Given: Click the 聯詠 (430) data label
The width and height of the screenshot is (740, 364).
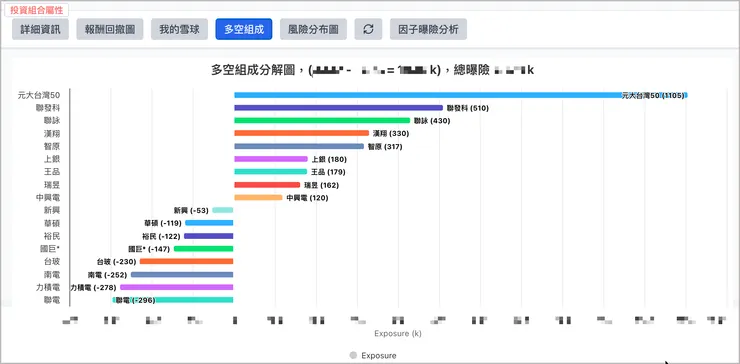Looking at the screenshot, I should tap(432, 121).
